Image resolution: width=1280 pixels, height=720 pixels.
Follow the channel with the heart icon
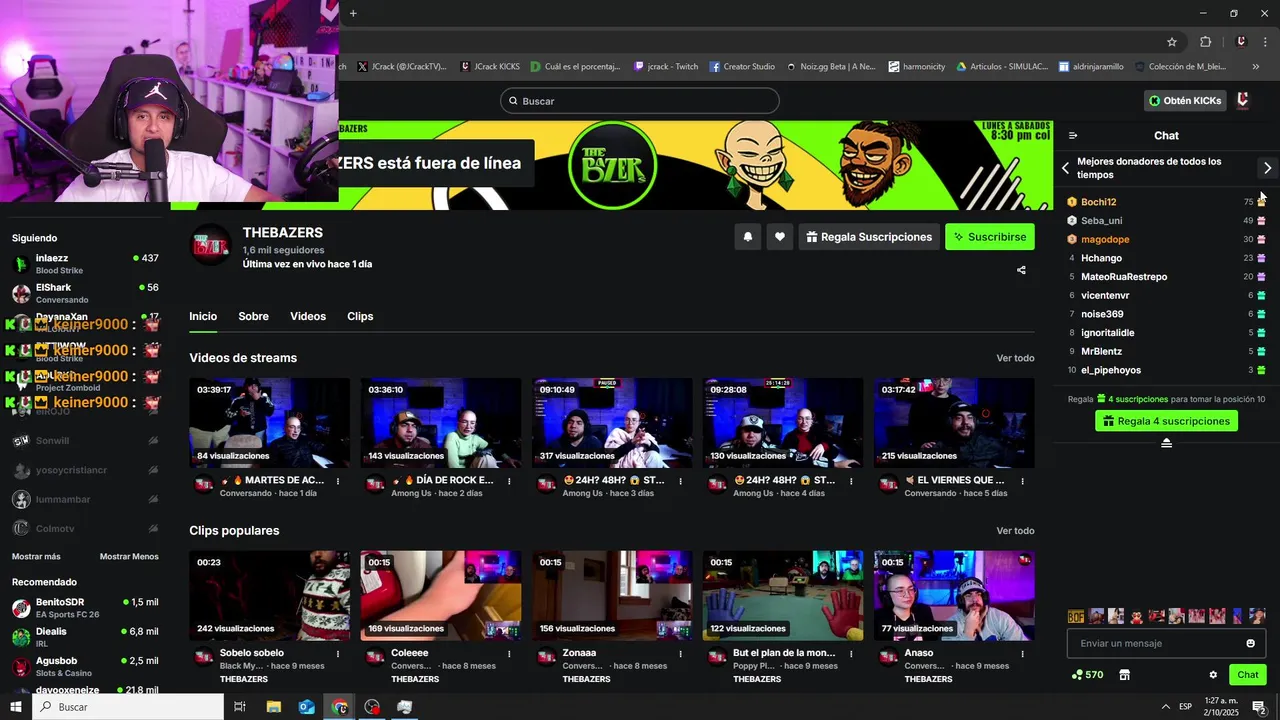click(779, 237)
